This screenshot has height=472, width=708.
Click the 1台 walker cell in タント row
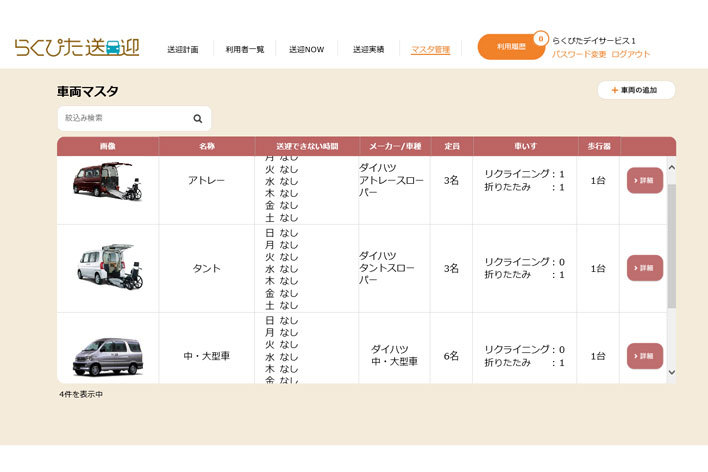[x=598, y=268]
